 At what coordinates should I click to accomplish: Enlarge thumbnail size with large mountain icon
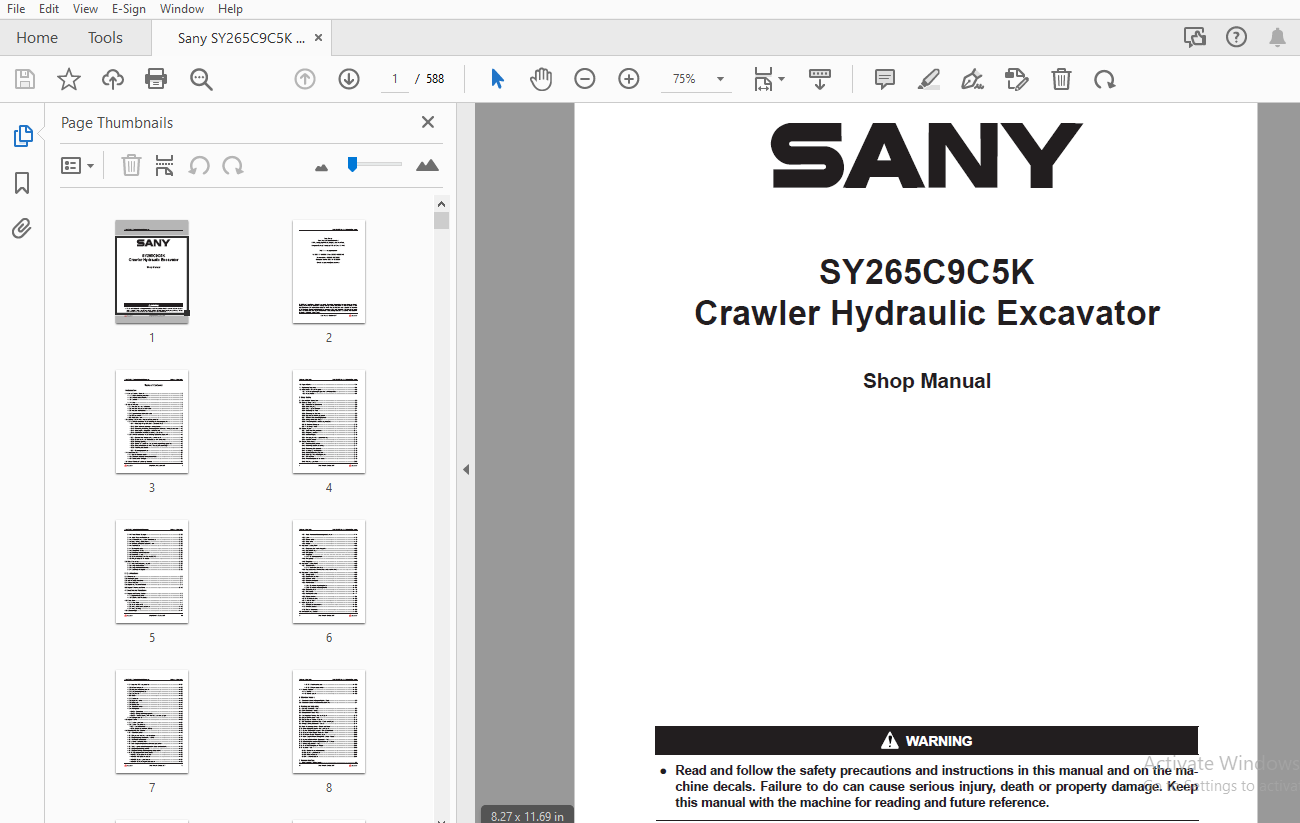427,165
